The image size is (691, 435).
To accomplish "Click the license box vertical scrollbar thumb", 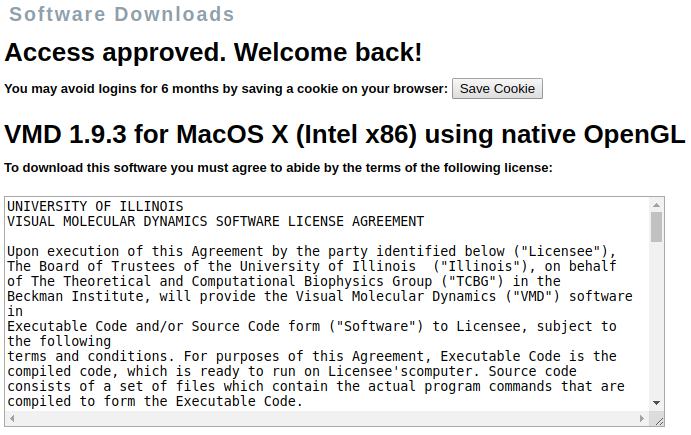I will (x=656, y=227).
